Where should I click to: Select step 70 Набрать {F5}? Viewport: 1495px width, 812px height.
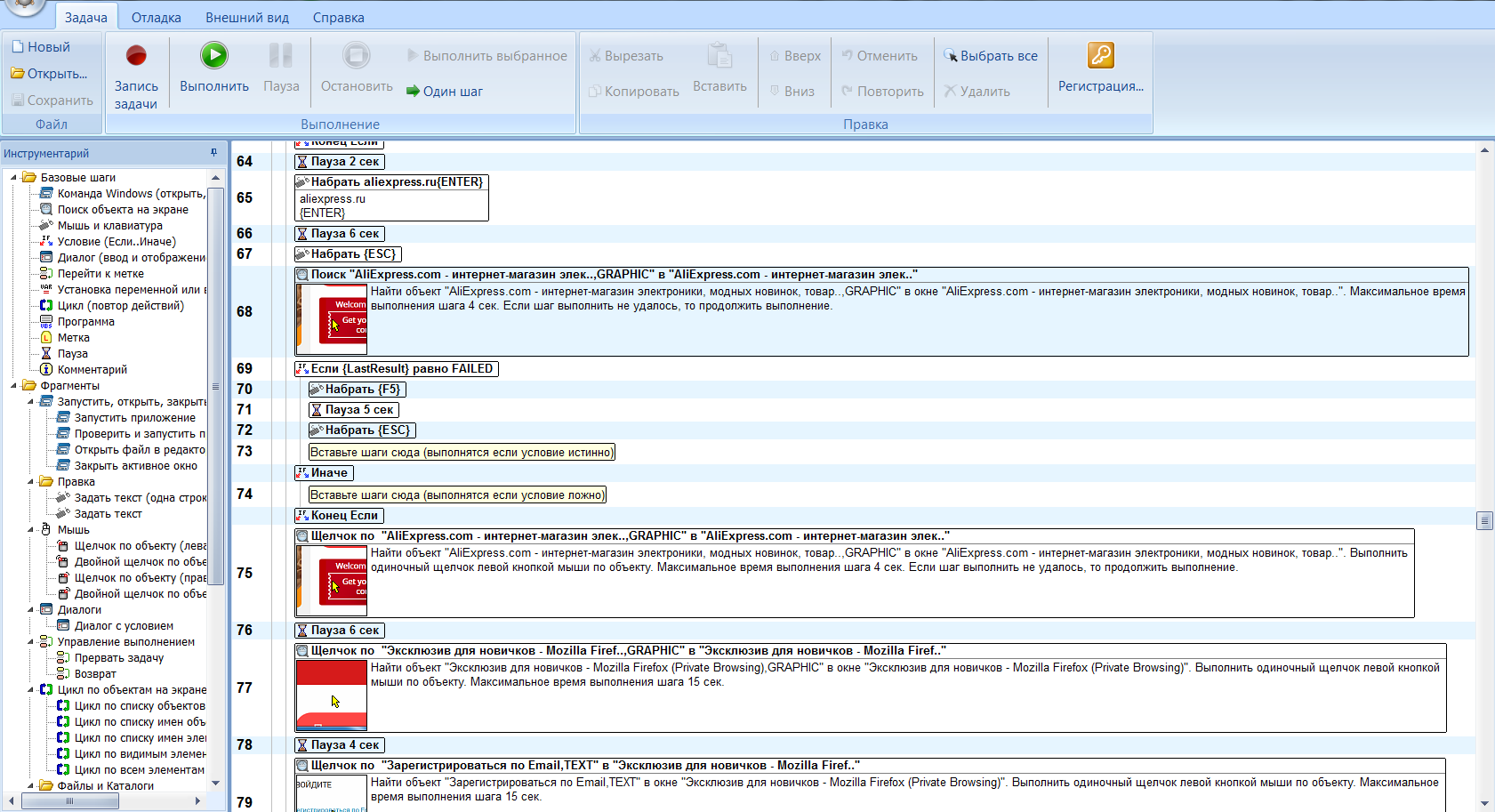(x=357, y=390)
